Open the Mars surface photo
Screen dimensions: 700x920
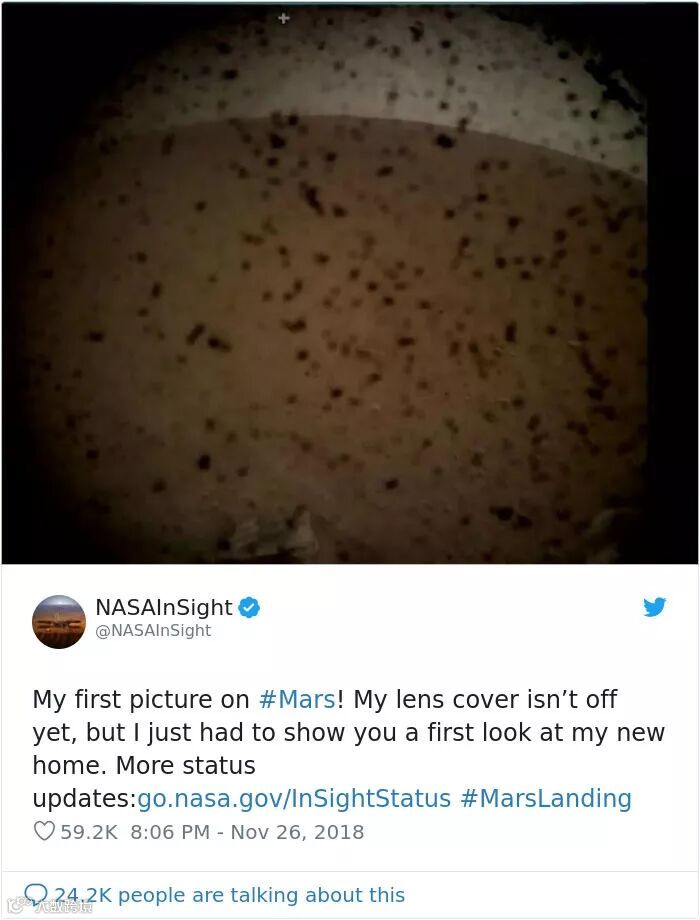pos(350,283)
